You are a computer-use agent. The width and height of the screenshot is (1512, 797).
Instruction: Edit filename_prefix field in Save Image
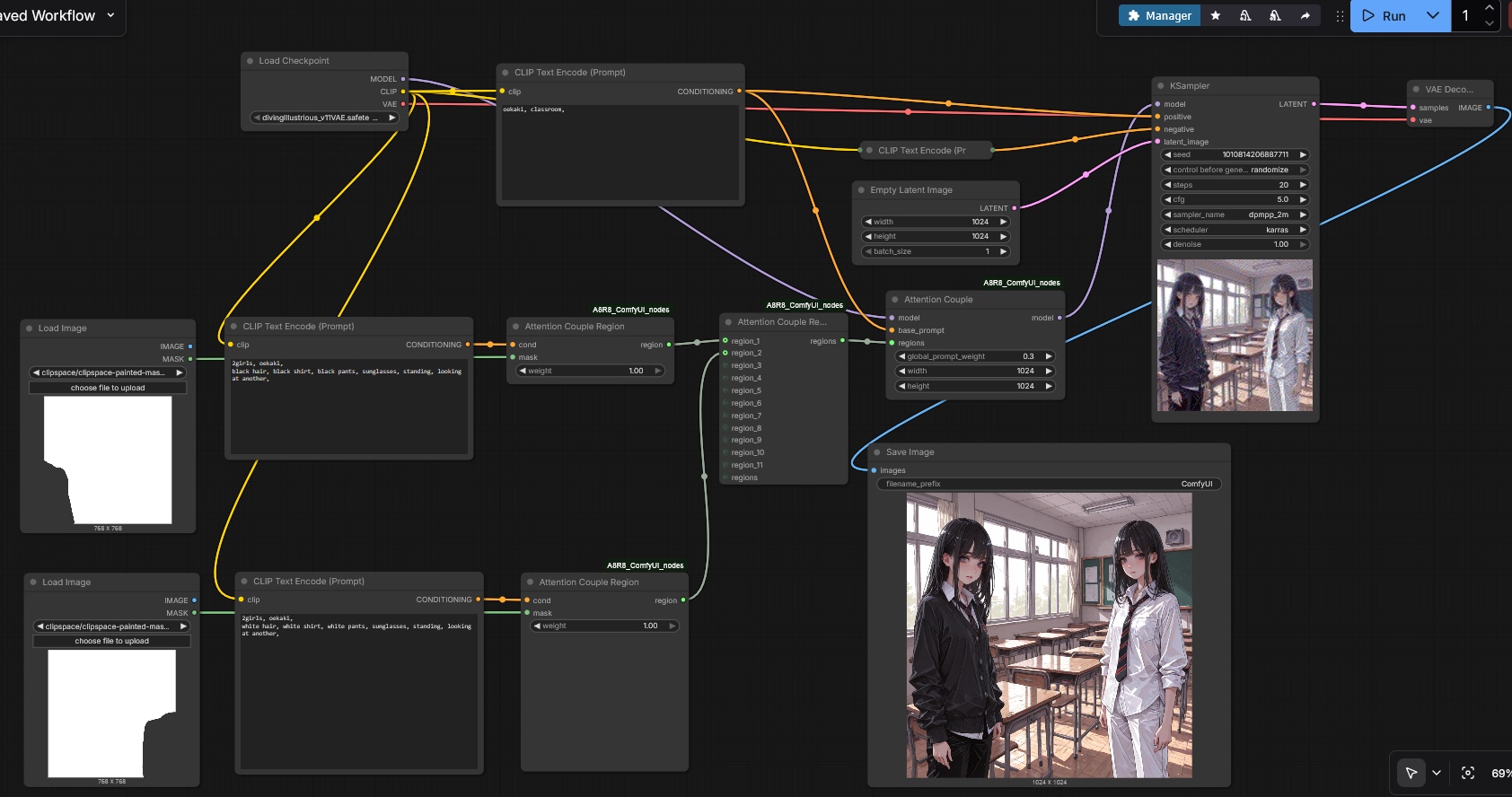point(1049,484)
